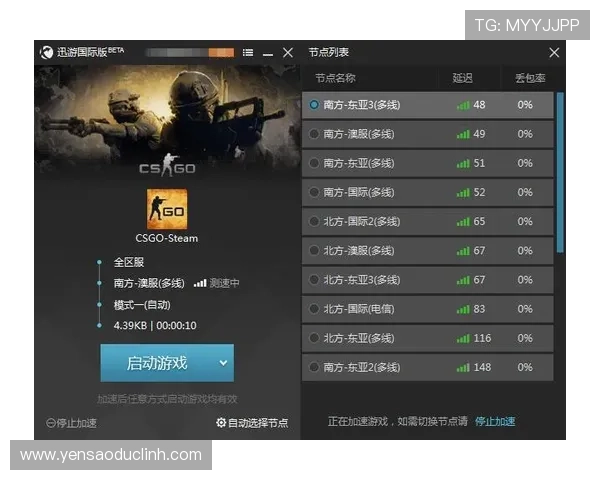Viewport: 600px width, 480px height.
Task: Click signal bars in 北方-东亚(多线) row
Action: click(463, 339)
